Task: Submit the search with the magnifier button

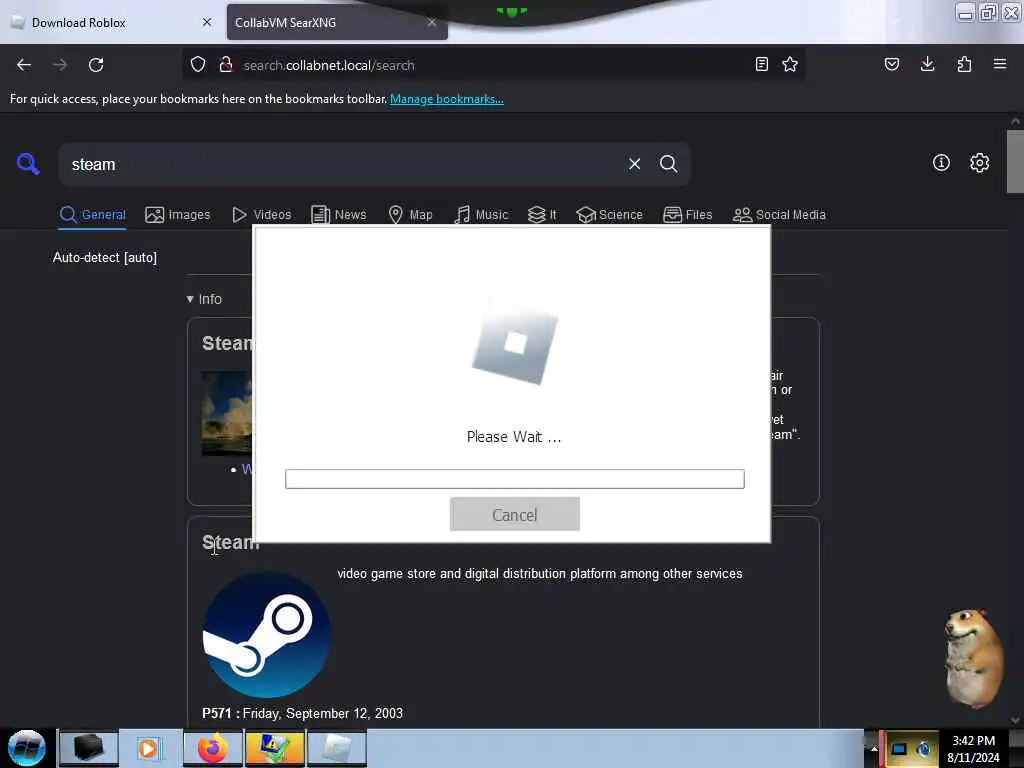Action: [668, 164]
